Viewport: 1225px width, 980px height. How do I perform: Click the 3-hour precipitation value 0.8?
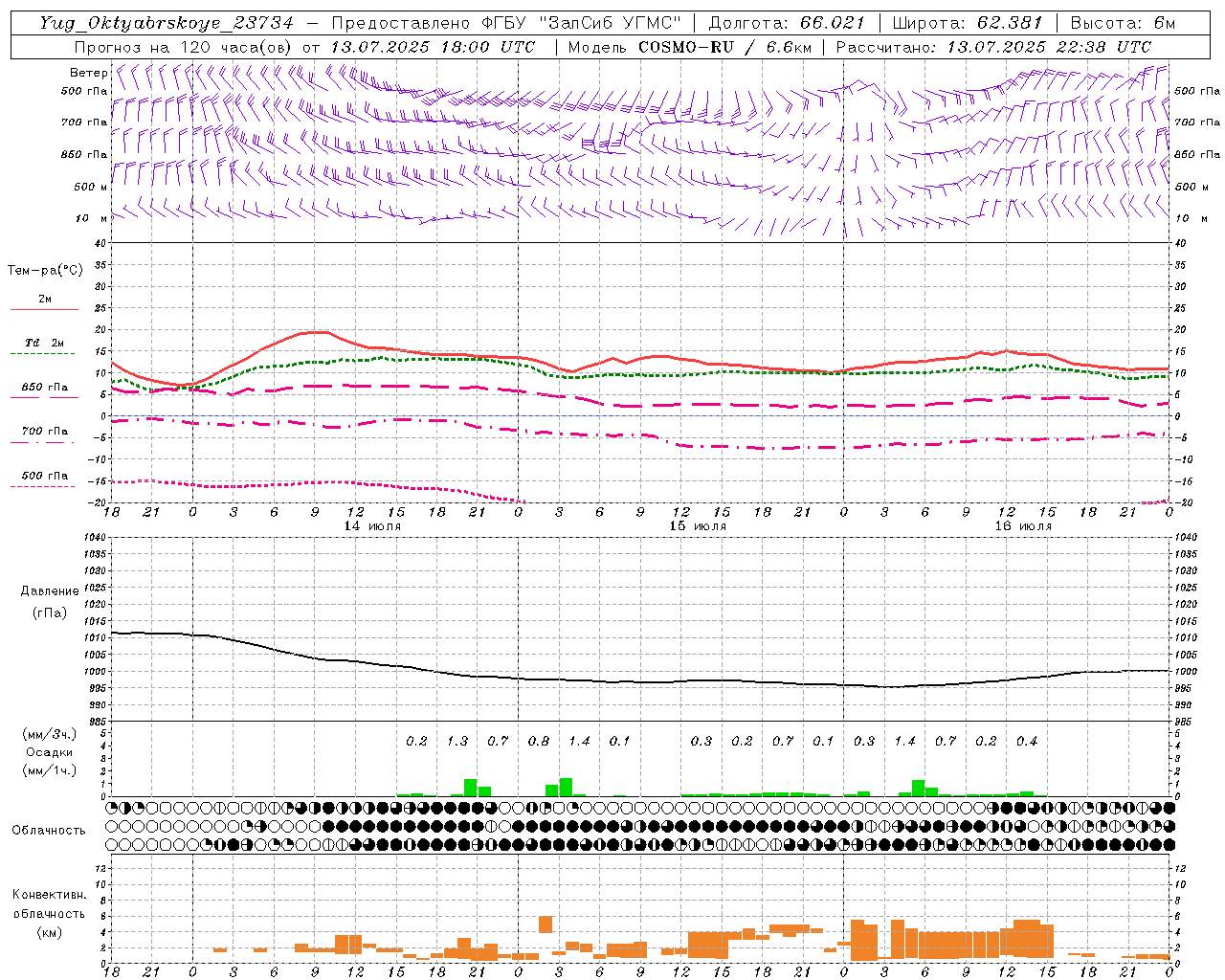[x=539, y=741]
